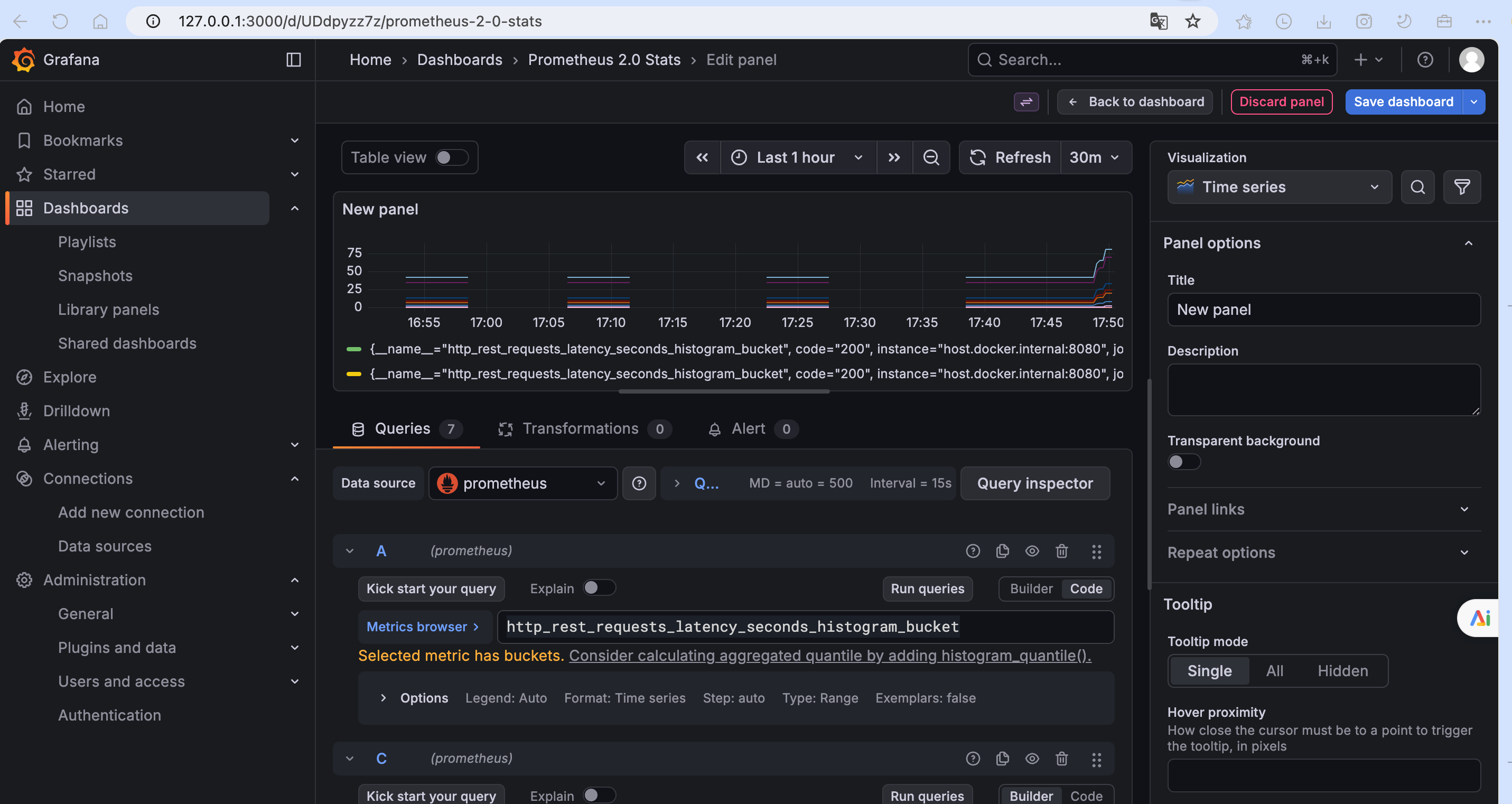Screen dimensions: 1512x804
Task: Shift time range backwards with double-left arrow
Action: pos(702,157)
